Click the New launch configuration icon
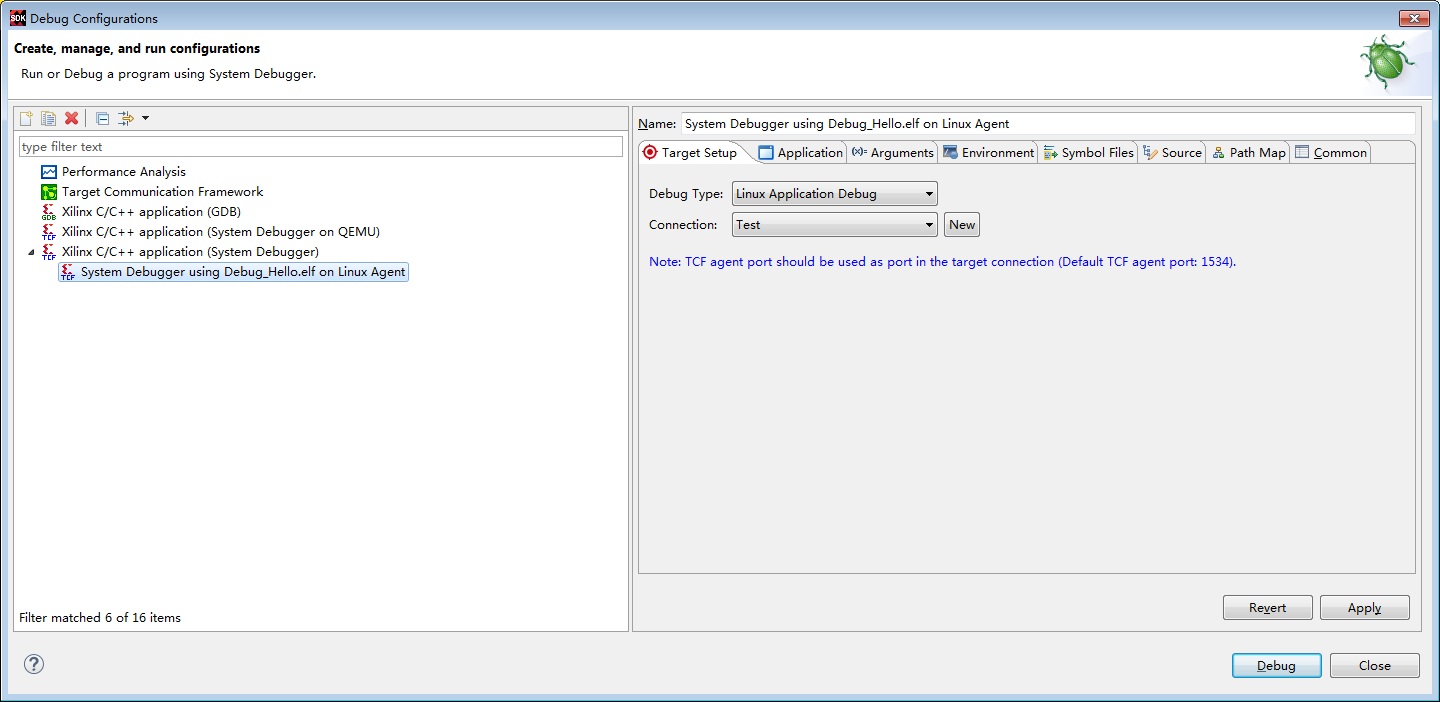Viewport: 1440px width, 702px height. (x=27, y=118)
